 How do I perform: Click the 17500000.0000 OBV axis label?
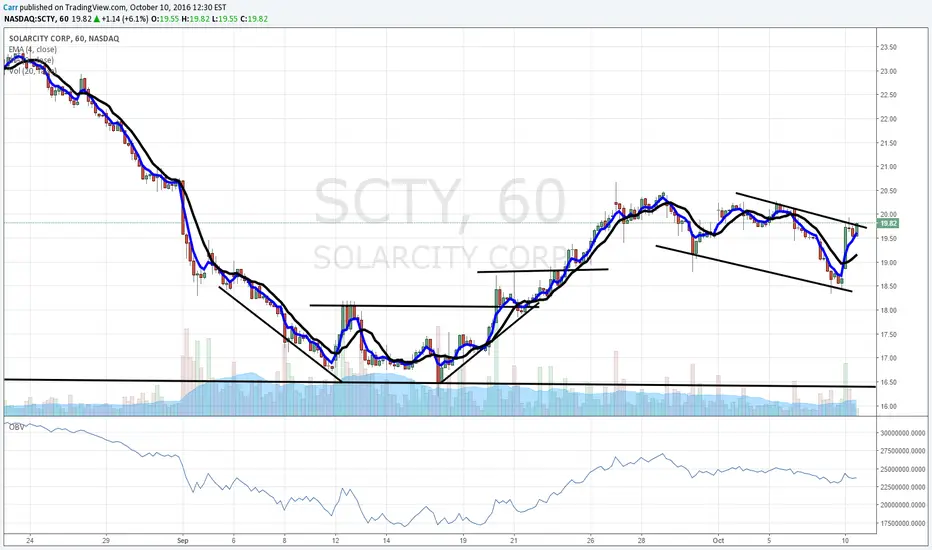(902, 524)
